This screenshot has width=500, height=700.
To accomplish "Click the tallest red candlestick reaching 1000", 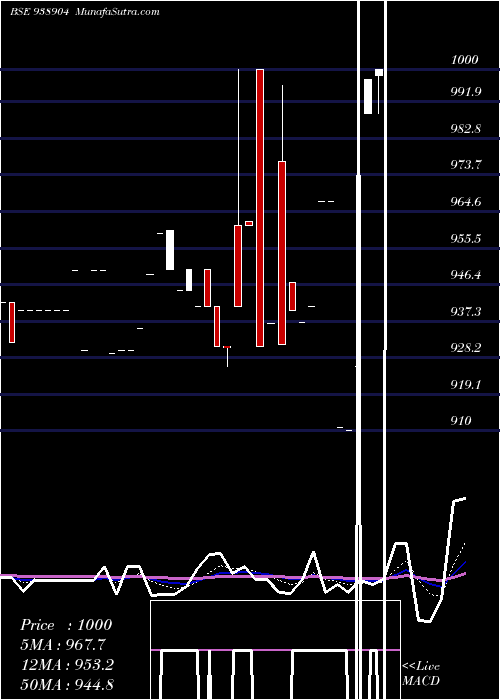I will 260,208.
